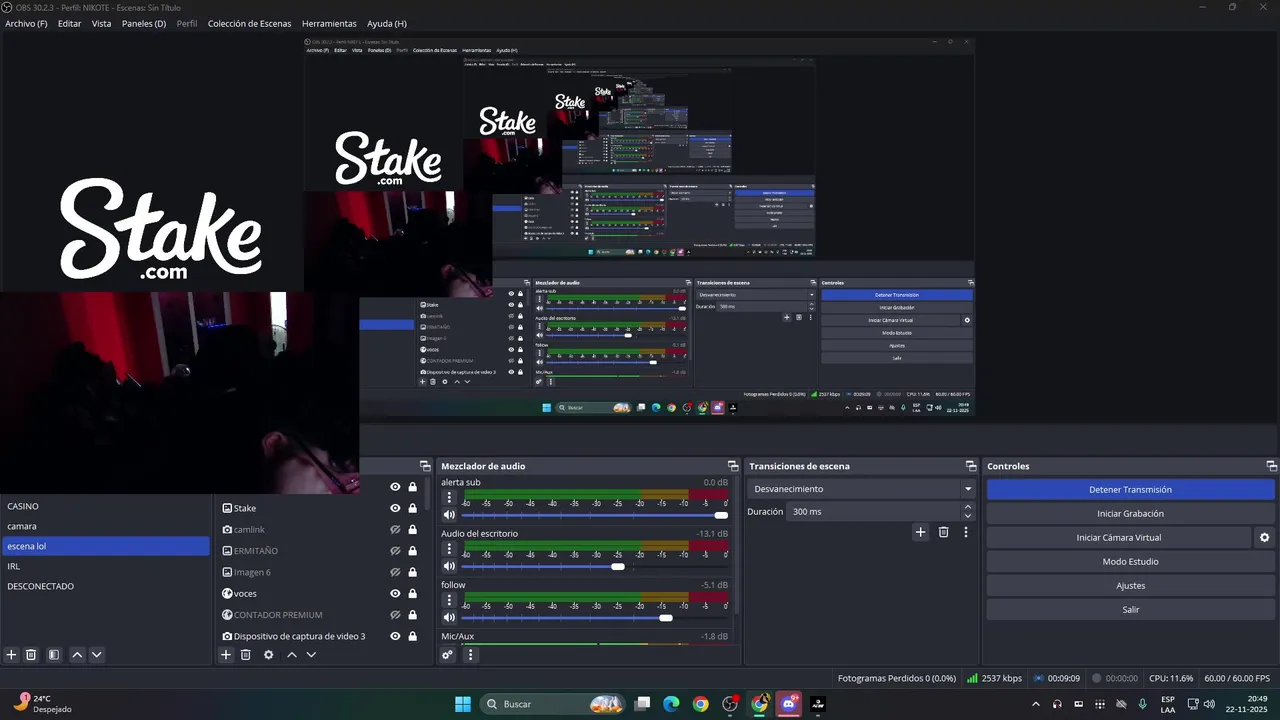Open Discord from the taskbar
Screen dimensions: 1280x720
pyautogui.click(x=789, y=704)
